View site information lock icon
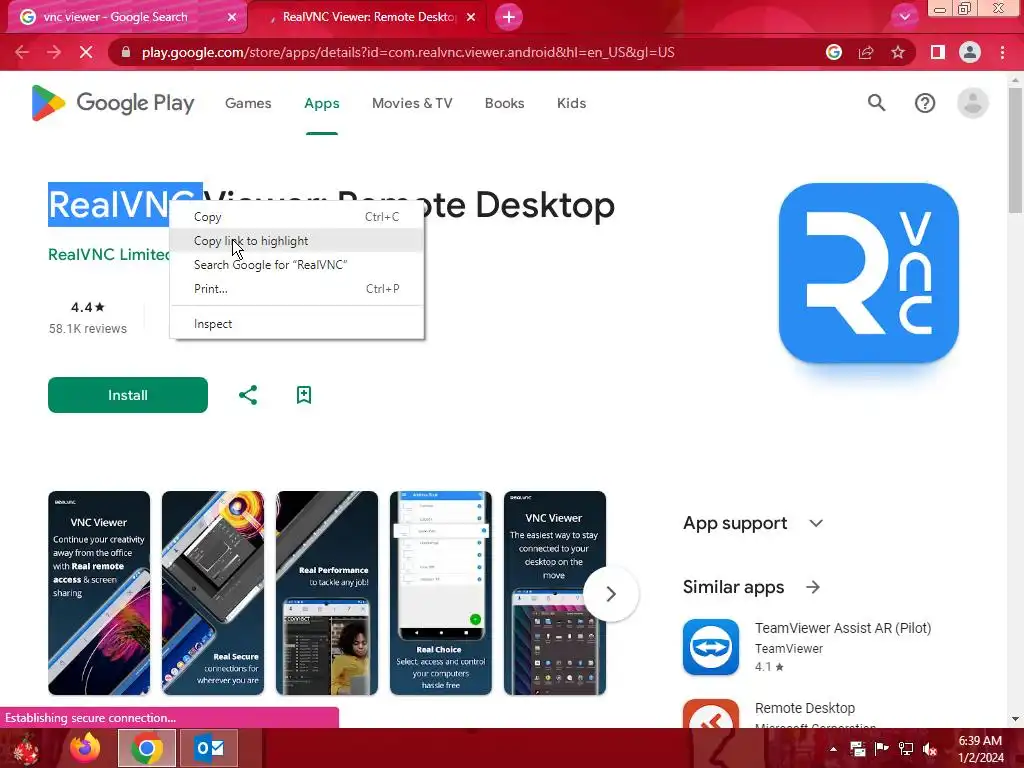1024x768 pixels. [x=126, y=52]
